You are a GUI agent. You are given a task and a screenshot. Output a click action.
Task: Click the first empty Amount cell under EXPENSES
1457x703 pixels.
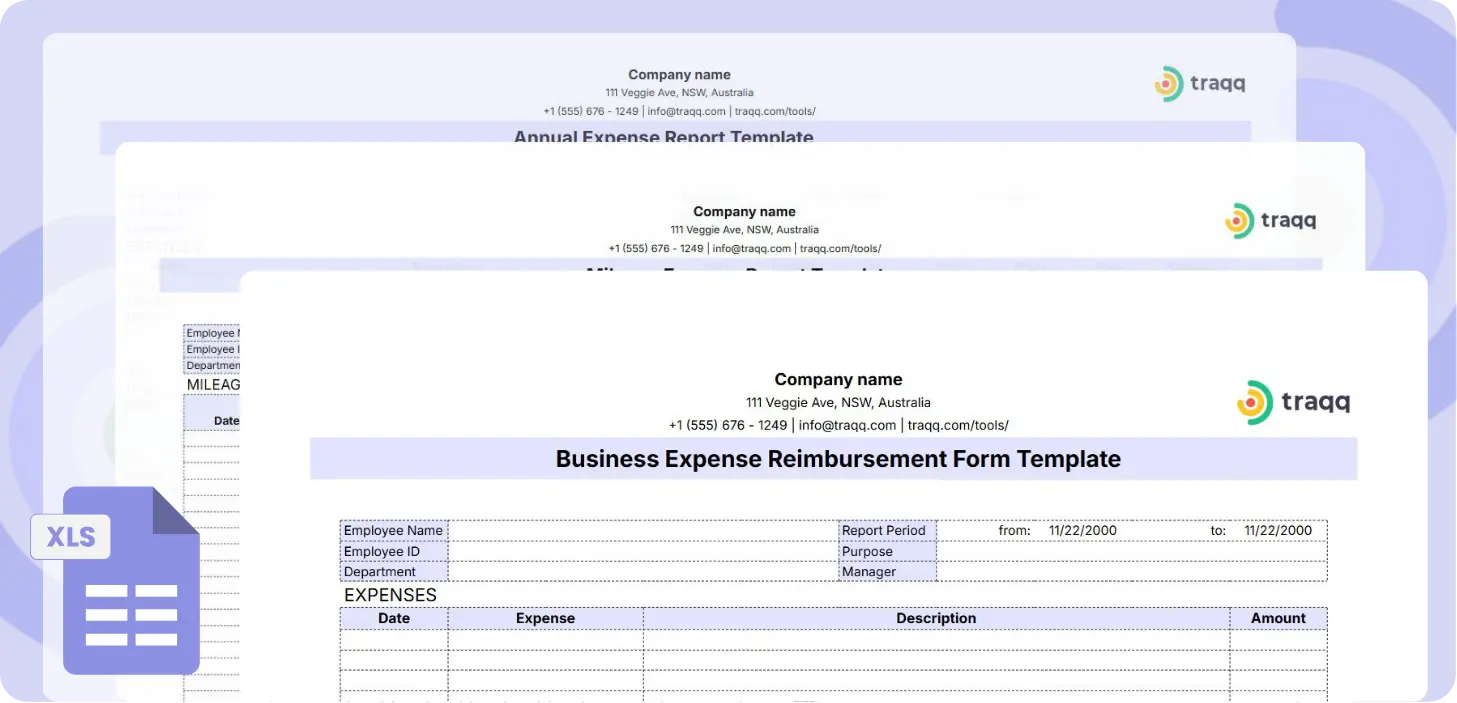coord(1278,640)
